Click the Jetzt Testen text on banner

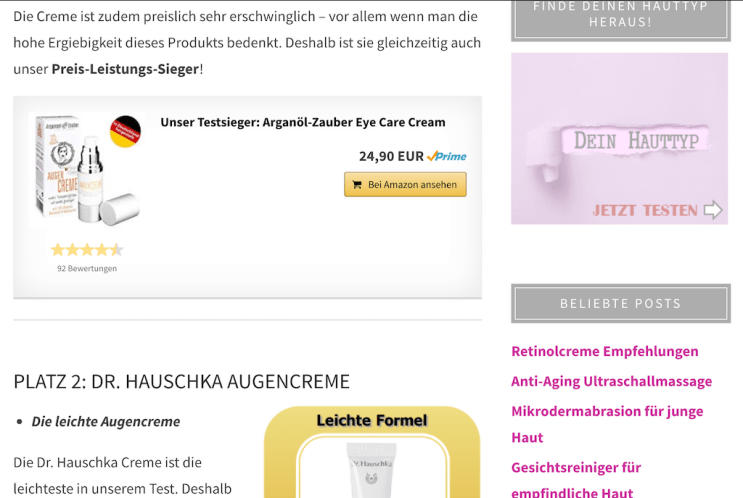point(645,210)
